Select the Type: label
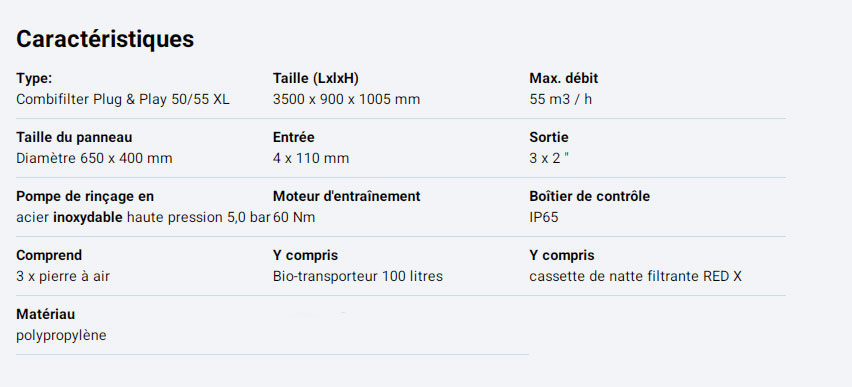Image resolution: width=852 pixels, height=387 pixels. tap(34, 78)
